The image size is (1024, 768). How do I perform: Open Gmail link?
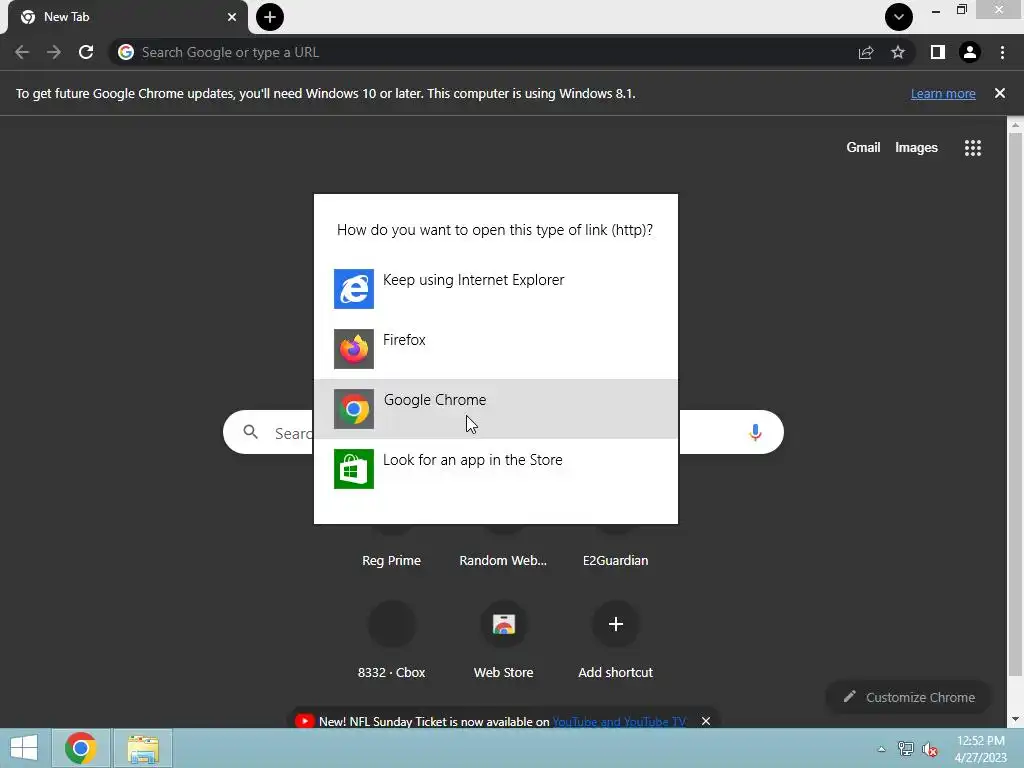click(863, 148)
